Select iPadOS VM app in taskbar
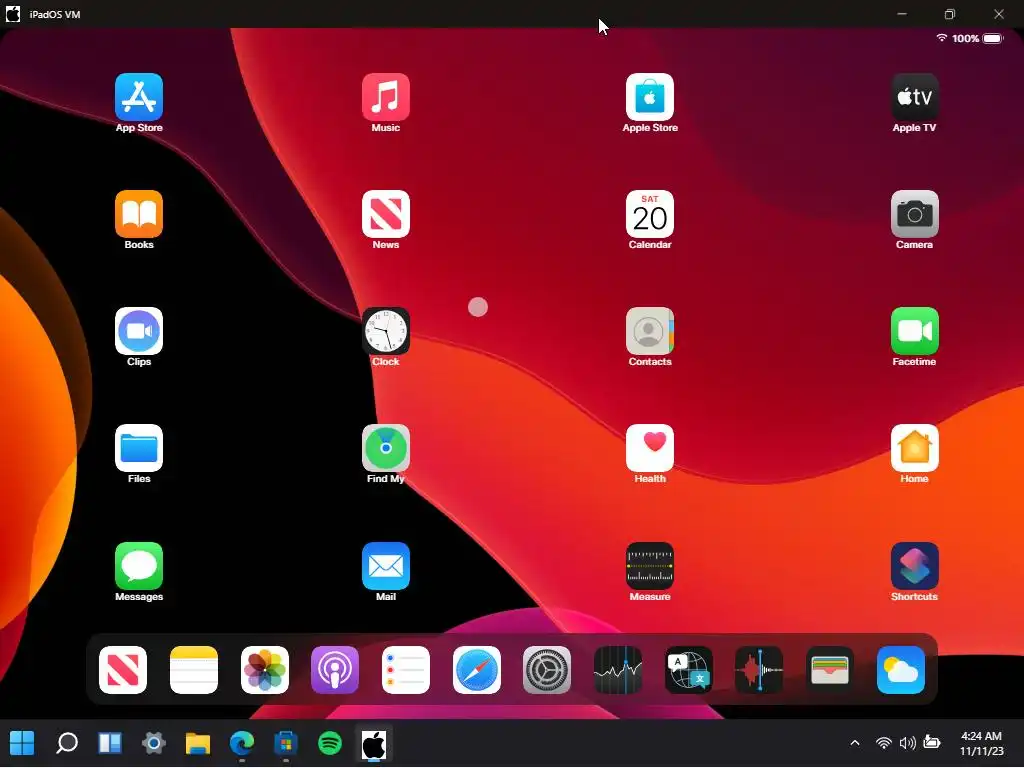This screenshot has height=768, width=1024. (374, 744)
